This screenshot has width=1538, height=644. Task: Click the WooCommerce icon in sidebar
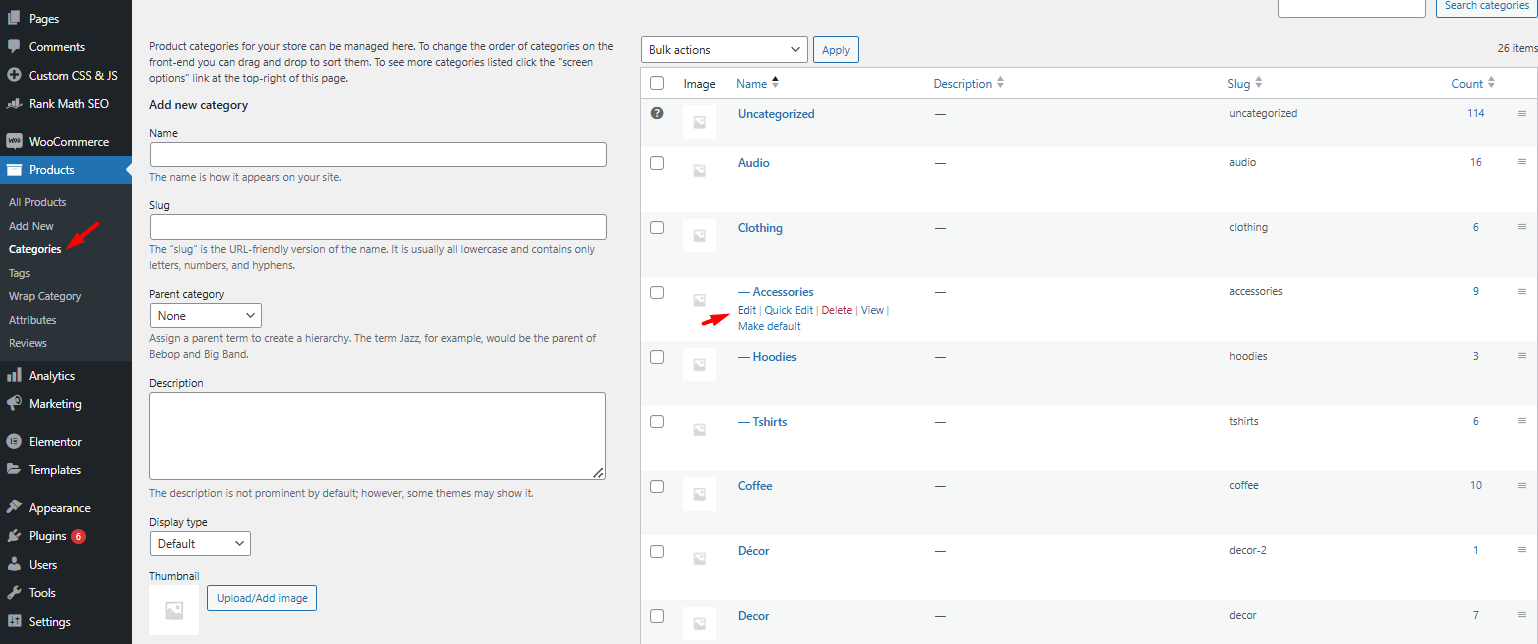click(x=14, y=142)
